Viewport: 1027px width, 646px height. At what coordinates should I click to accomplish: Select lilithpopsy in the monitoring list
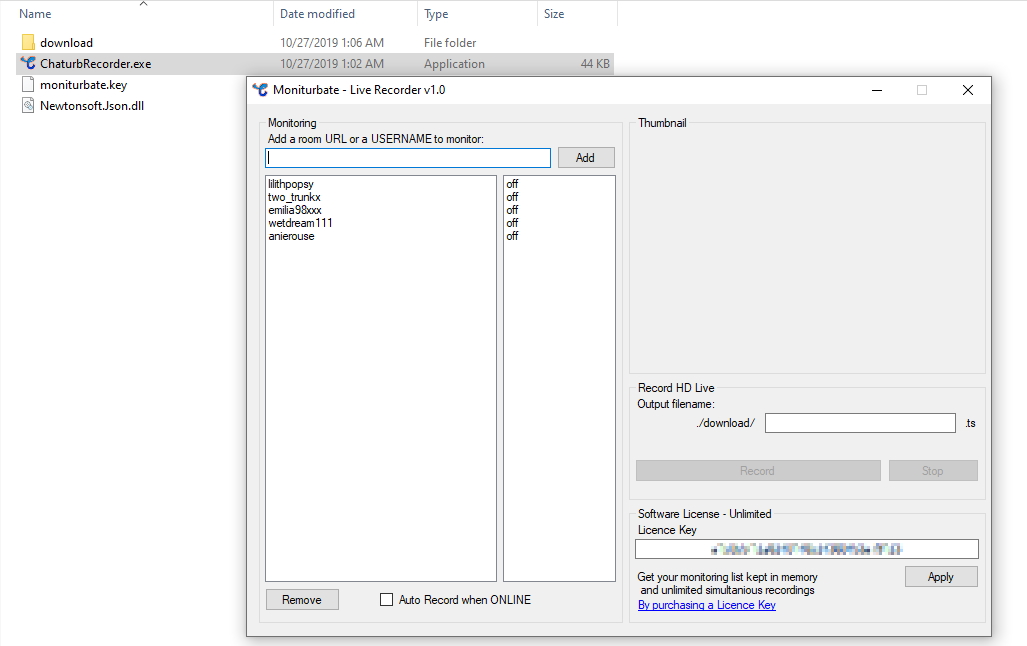[291, 184]
